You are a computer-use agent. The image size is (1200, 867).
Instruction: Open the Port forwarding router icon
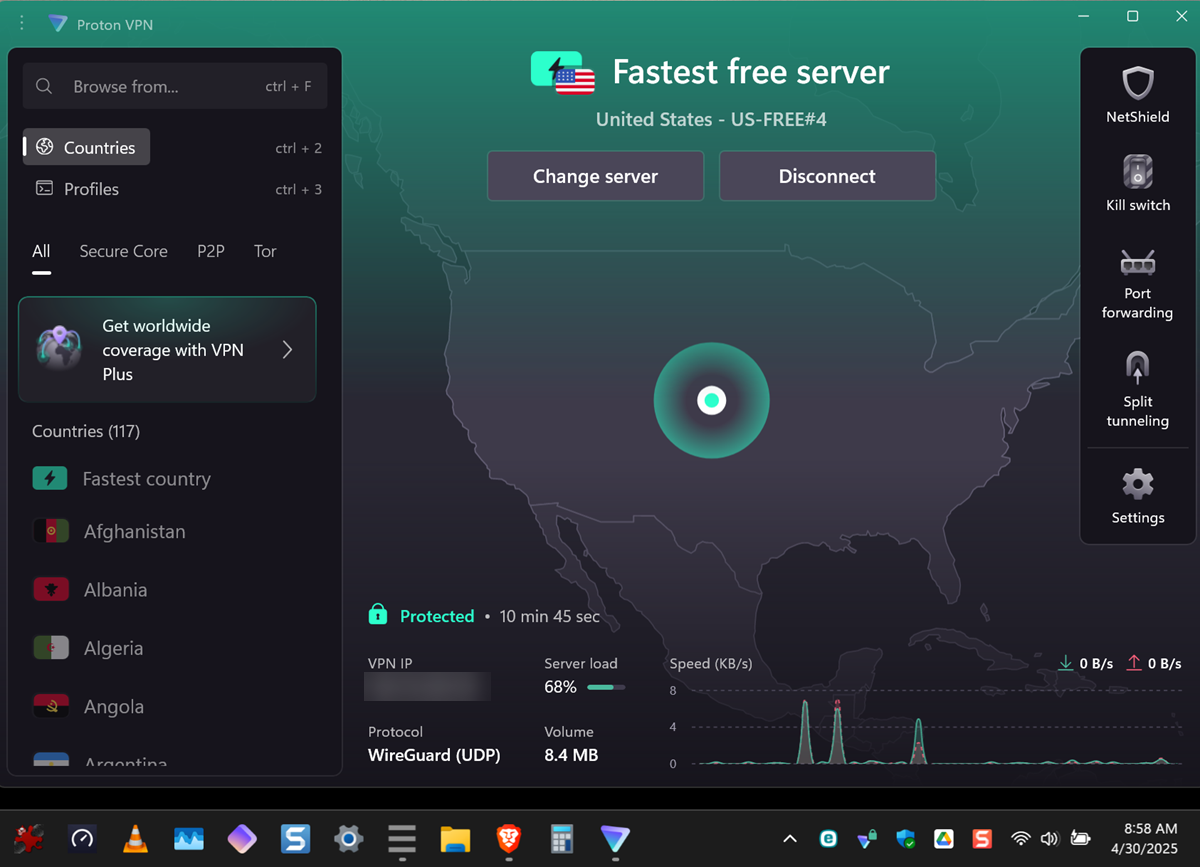1137,264
